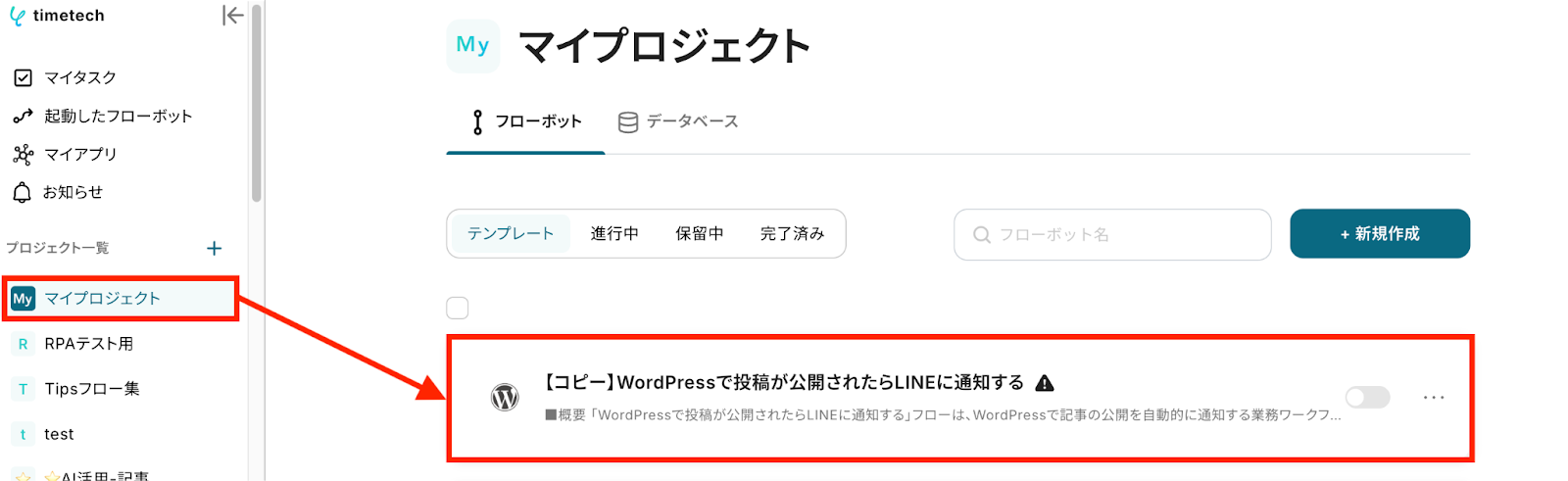Select the 進行中 filter
Screen dimensions: 1568x481
coord(614,233)
